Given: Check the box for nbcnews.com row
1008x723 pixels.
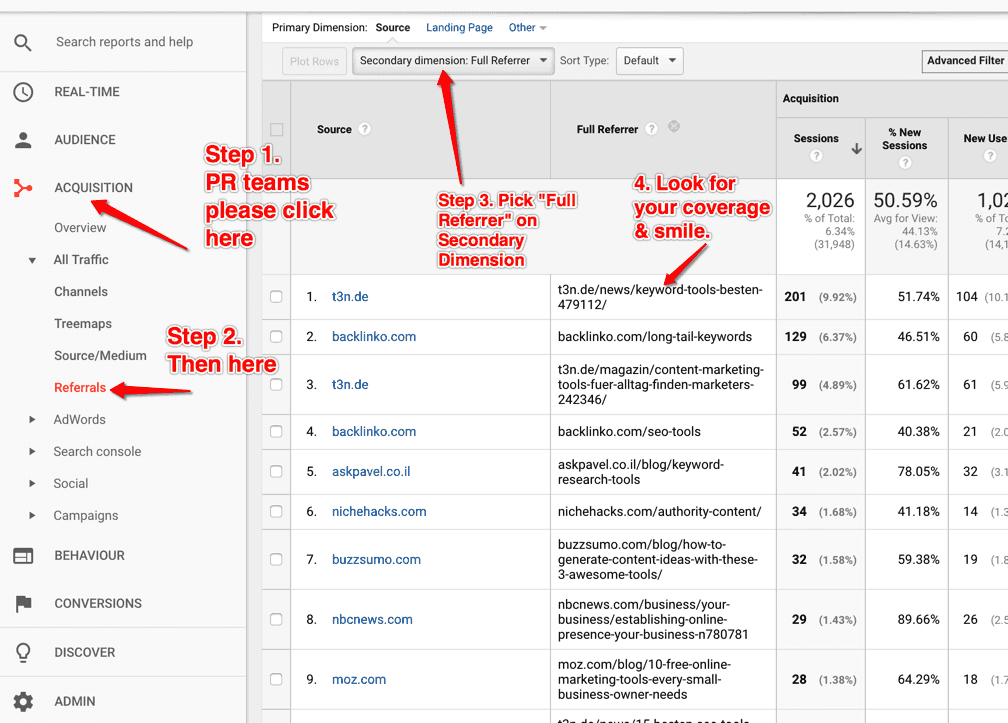Looking at the screenshot, I should click(x=276, y=619).
